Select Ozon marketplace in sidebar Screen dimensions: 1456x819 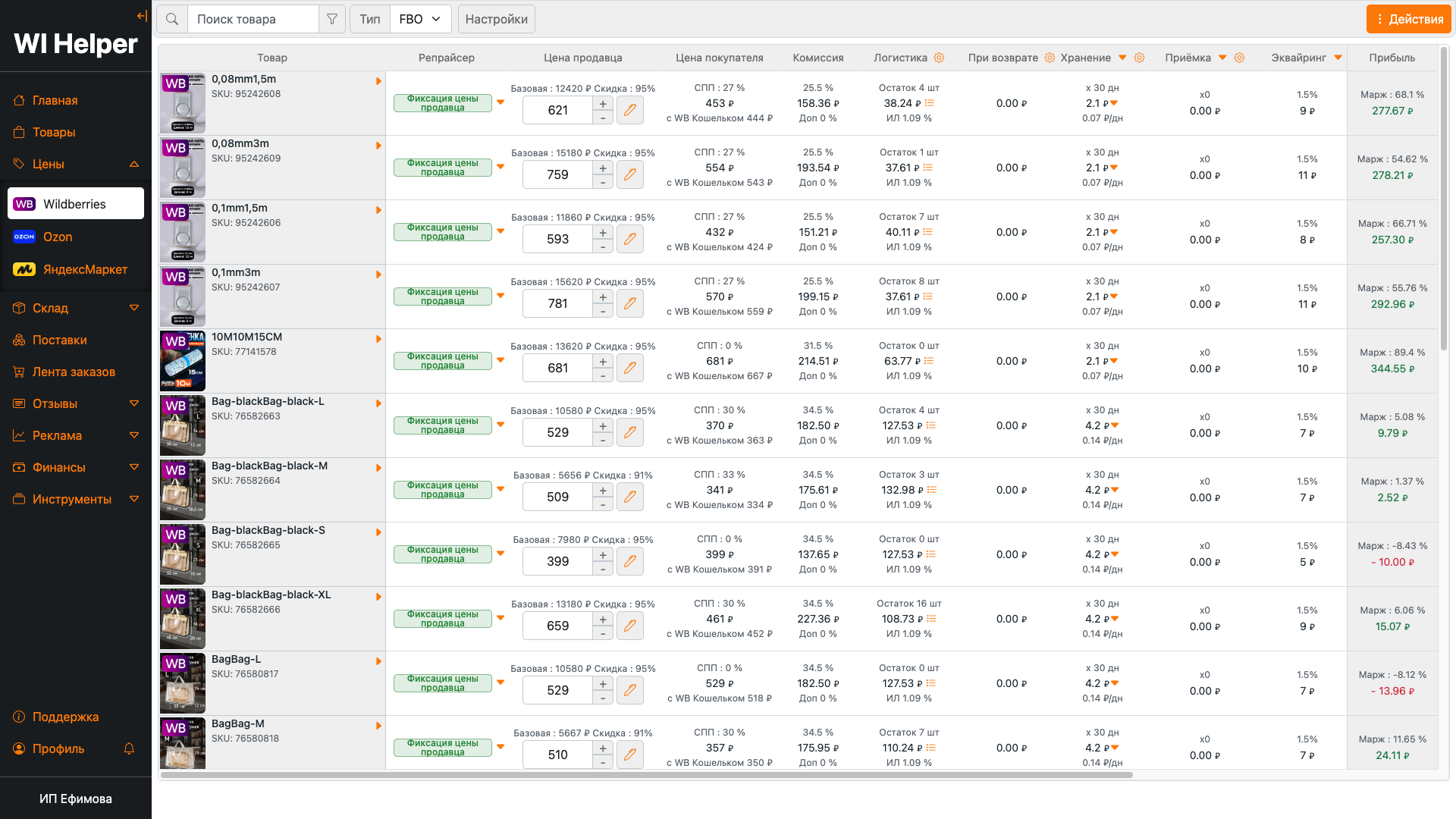tap(58, 237)
